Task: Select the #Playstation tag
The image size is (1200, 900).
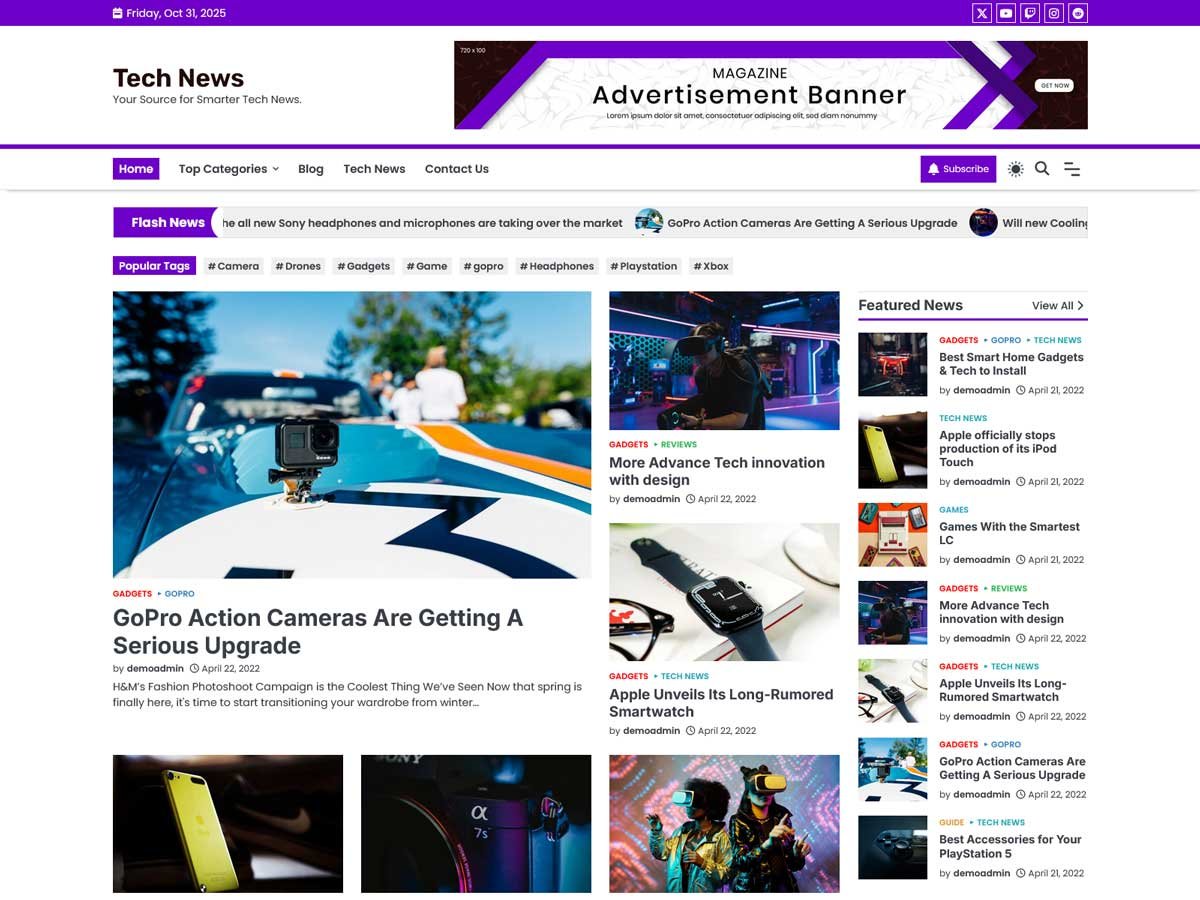Action: pos(644,266)
